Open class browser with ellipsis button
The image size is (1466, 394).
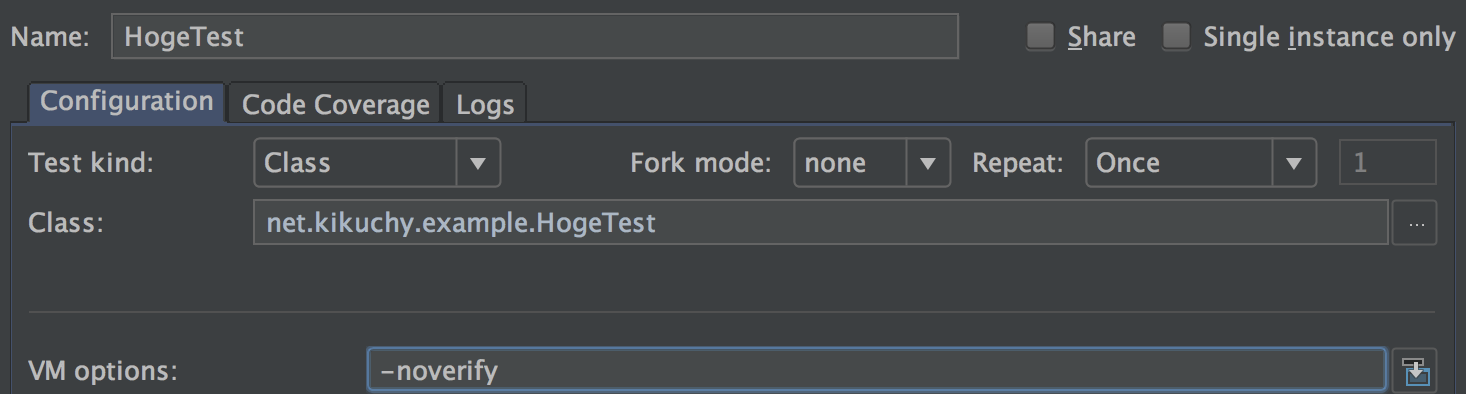(x=1415, y=223)
